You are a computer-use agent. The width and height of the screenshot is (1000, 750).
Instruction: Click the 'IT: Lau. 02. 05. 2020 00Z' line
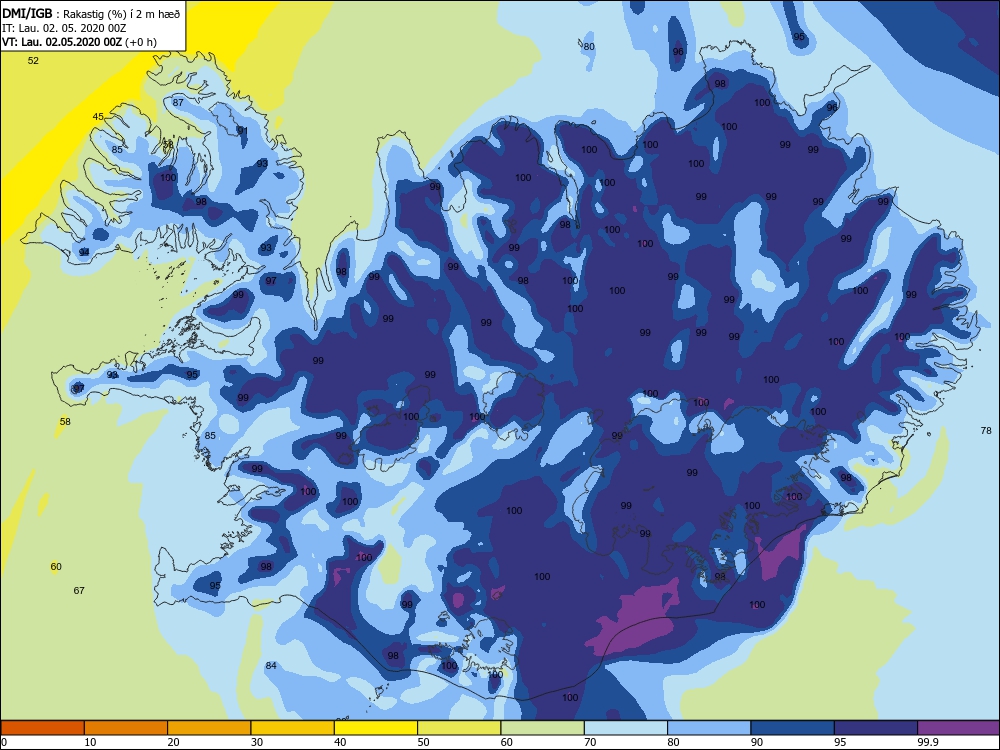click(x=64, y=28)
